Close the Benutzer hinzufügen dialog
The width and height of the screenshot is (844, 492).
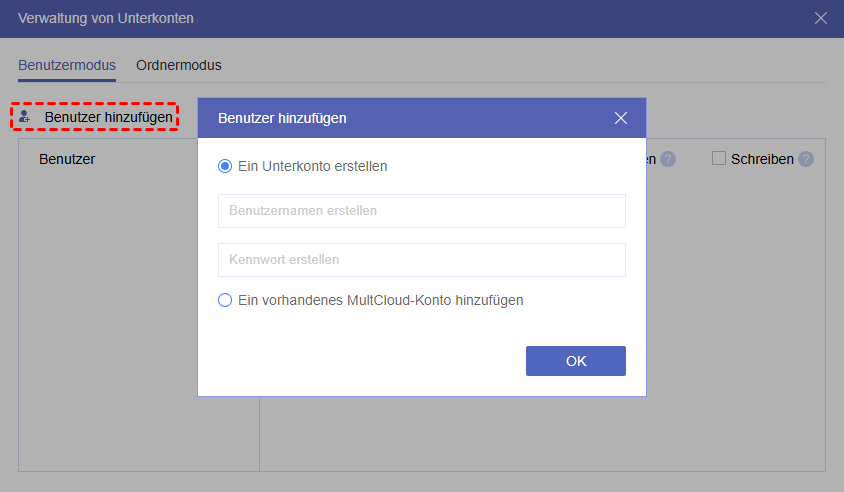pos(621,118)
